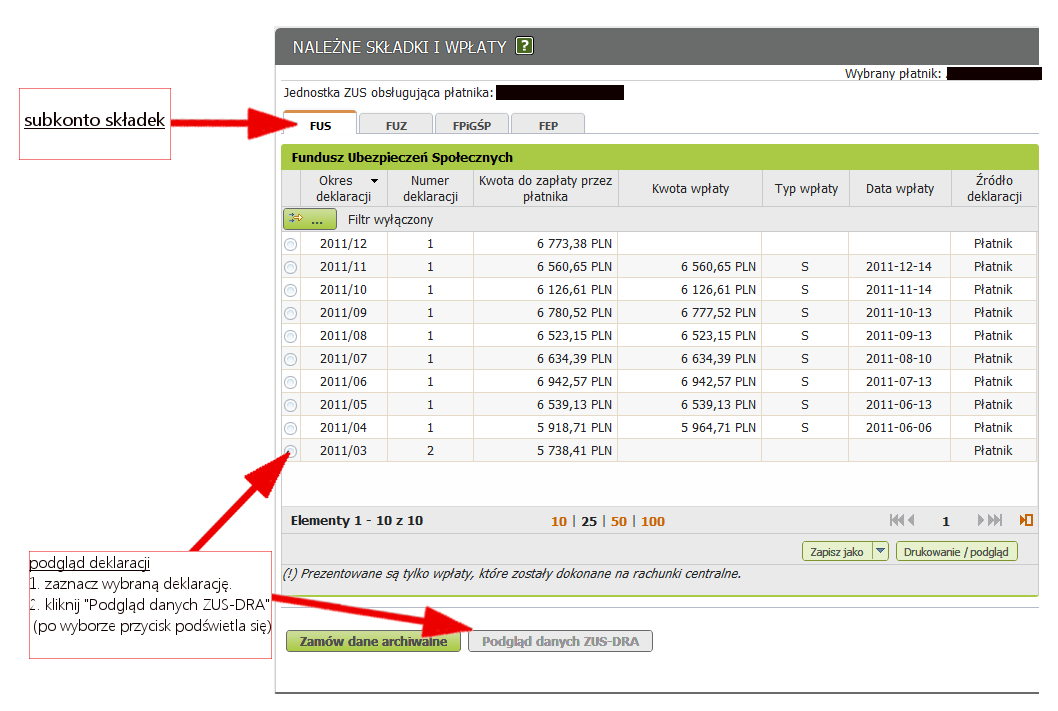
Task: Go to the first page of results
Action: (897, 520)
